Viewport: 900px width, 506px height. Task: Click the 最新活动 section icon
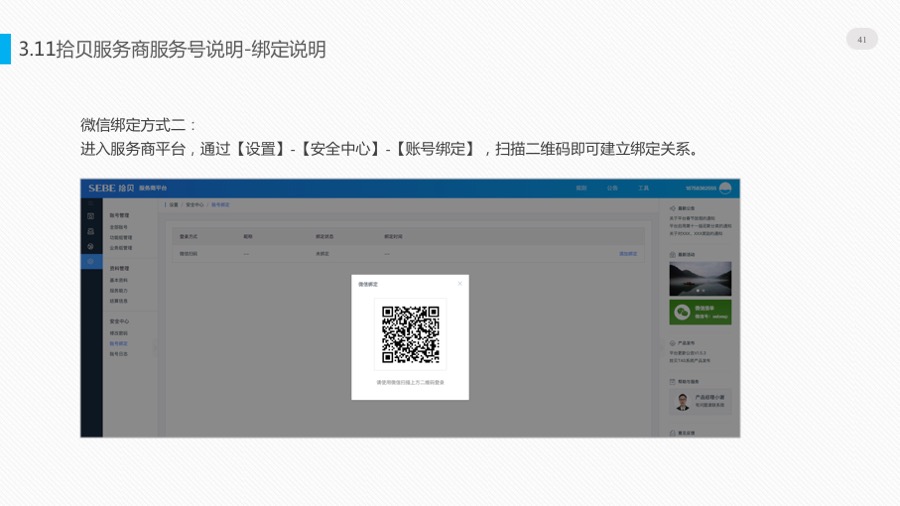pyautogui.click(x=673, y=254)
